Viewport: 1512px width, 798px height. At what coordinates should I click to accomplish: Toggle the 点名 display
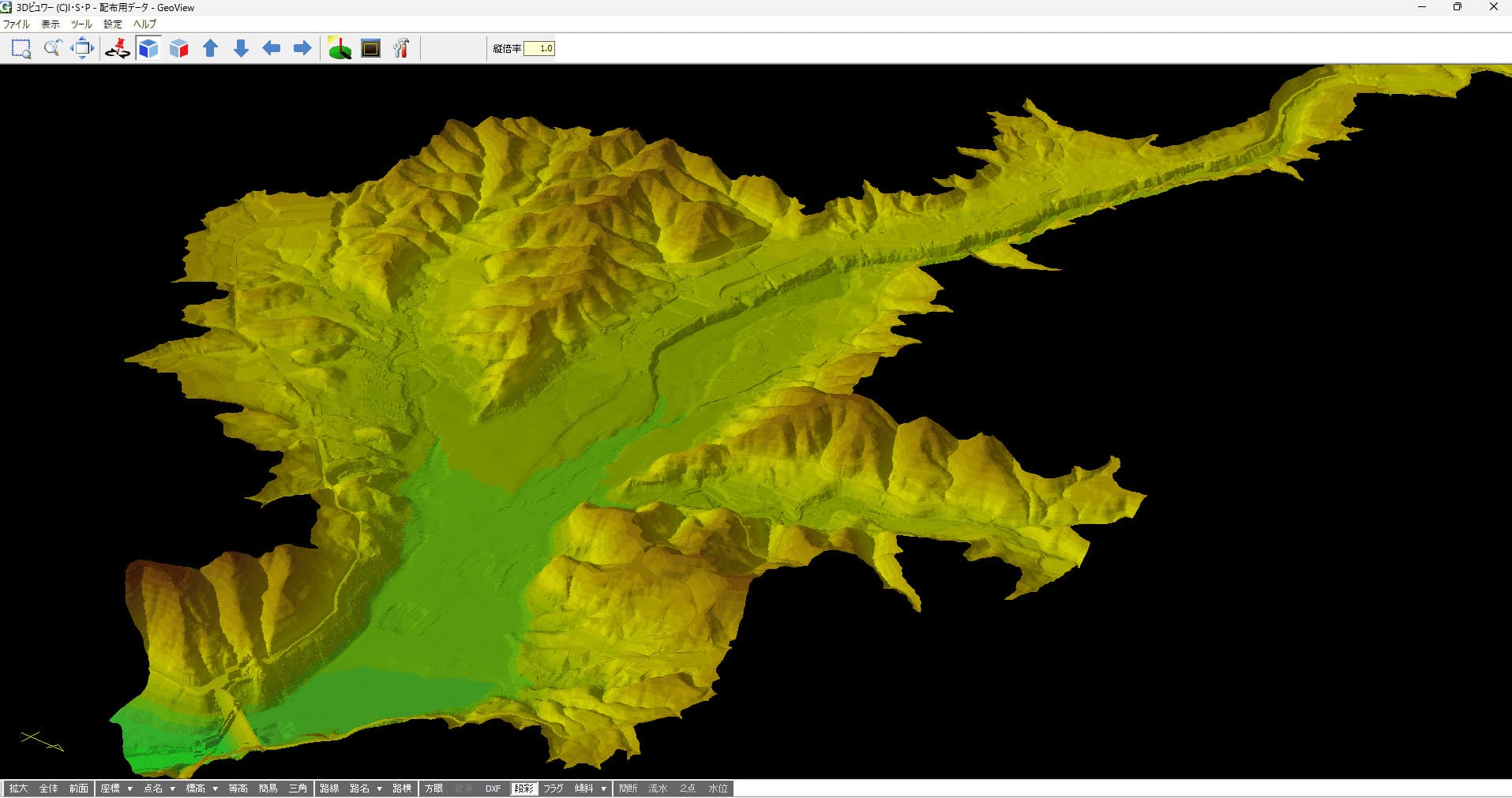click(x=152, y=789)
